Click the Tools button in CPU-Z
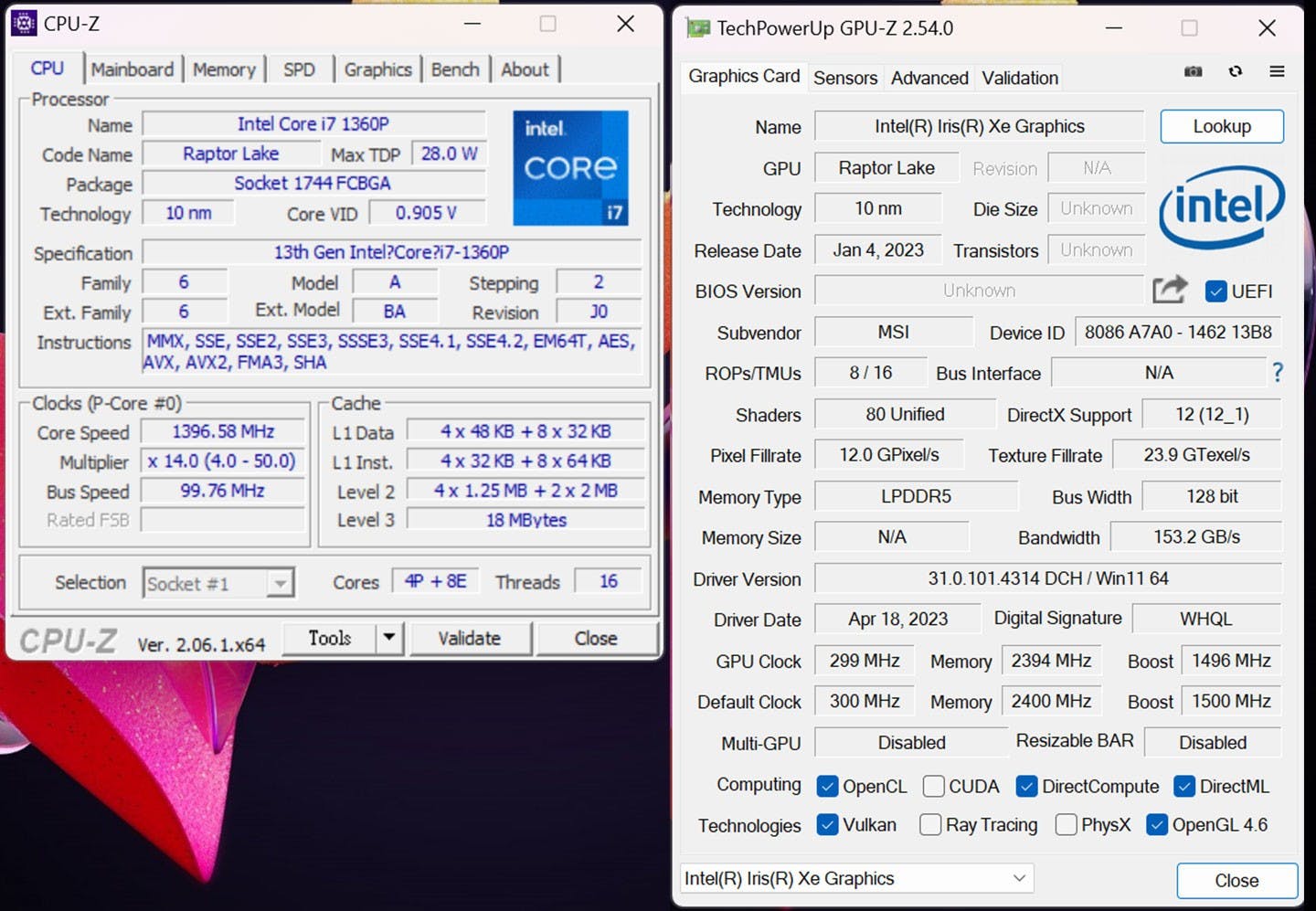Viewport: 1316px width, 911px height. (330, 637)
